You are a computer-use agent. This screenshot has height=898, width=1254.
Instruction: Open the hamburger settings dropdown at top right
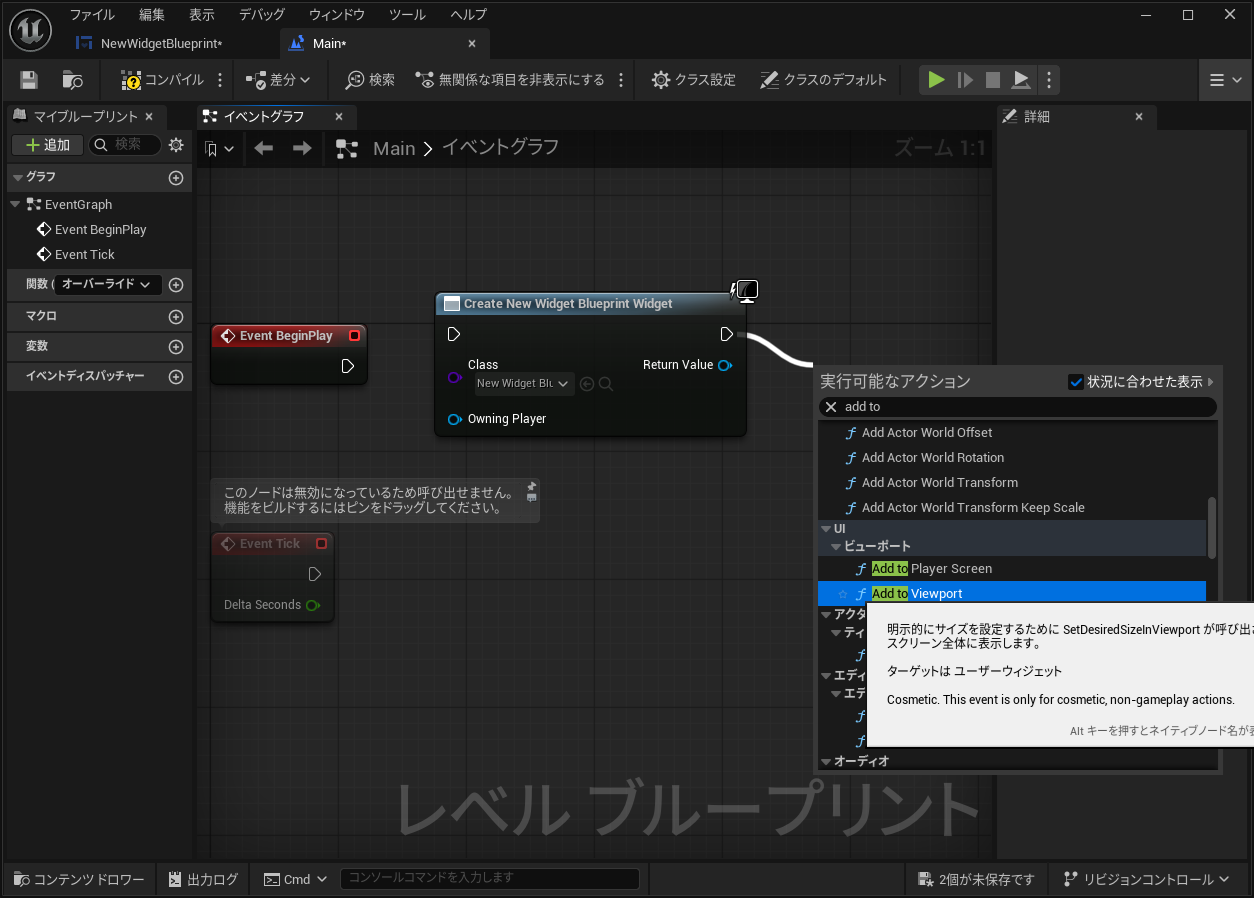coord(1225,80)
